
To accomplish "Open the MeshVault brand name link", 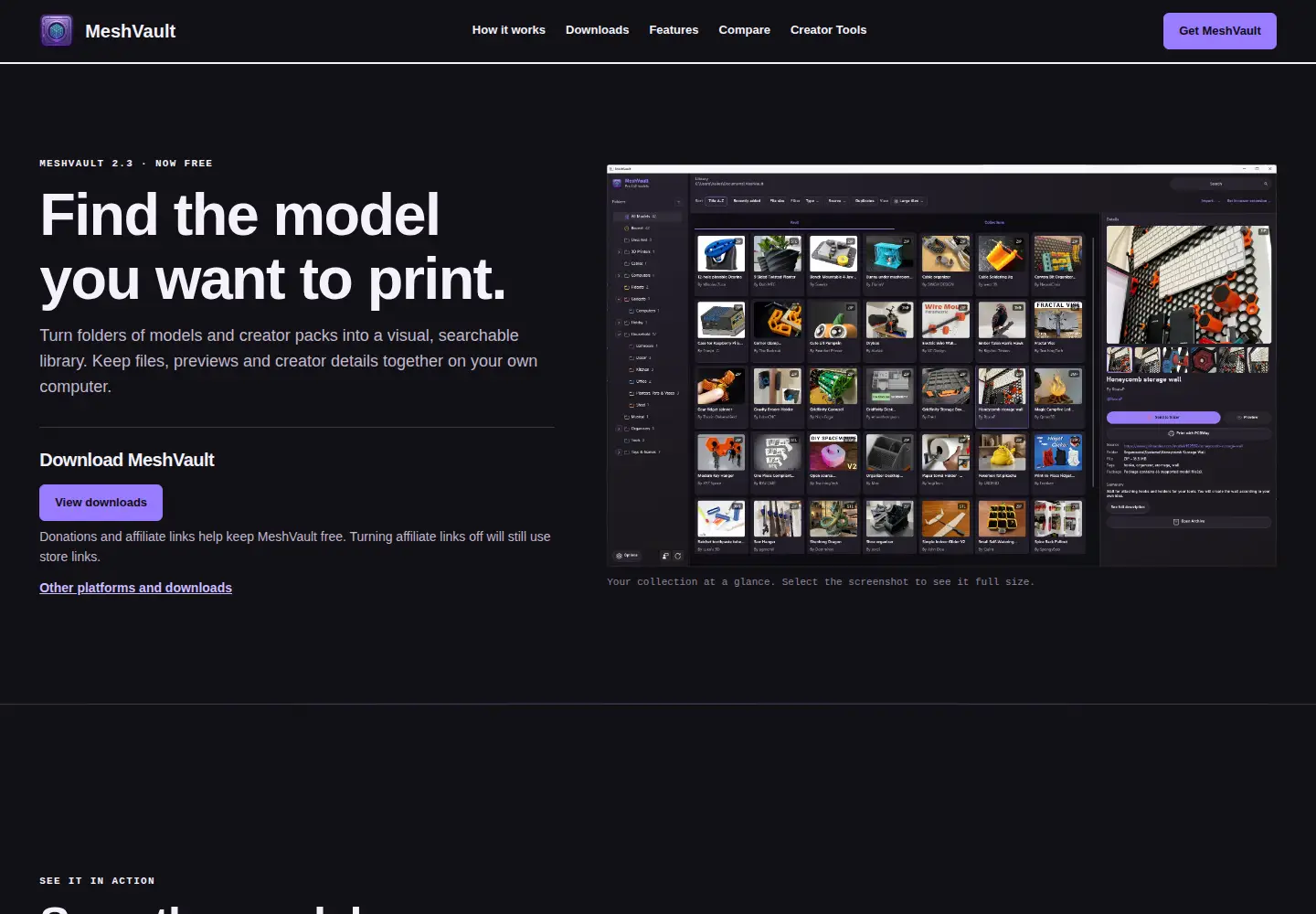I will click(130, 31).
